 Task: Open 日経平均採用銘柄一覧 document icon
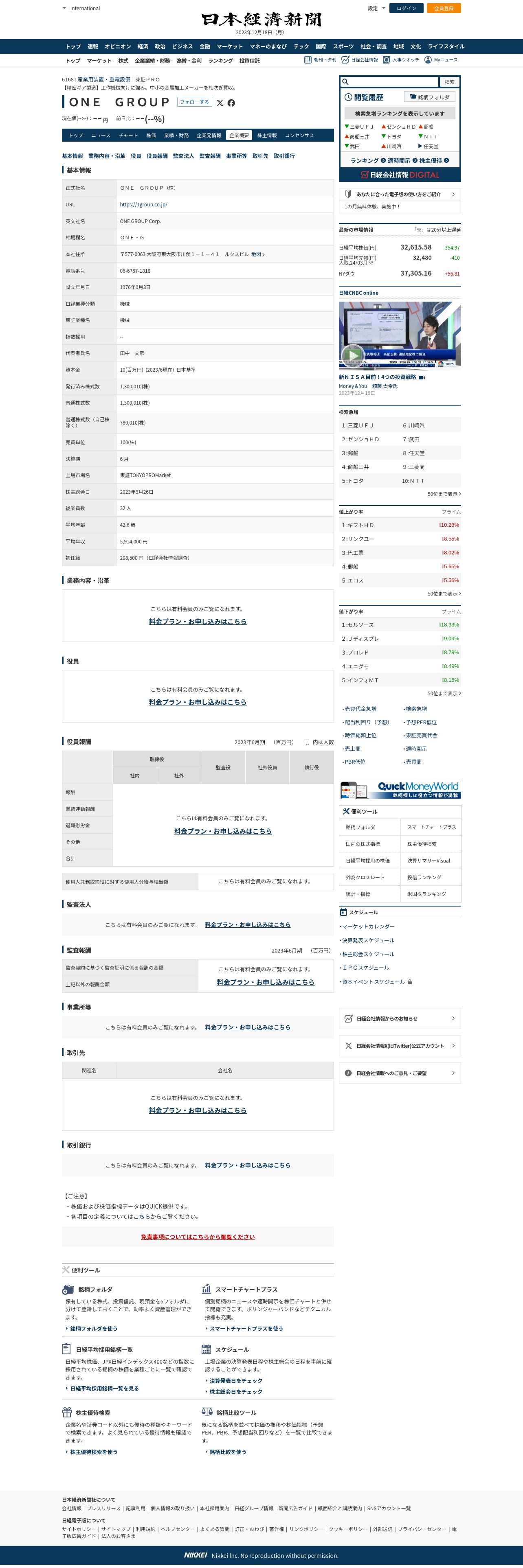[66, 1349]
